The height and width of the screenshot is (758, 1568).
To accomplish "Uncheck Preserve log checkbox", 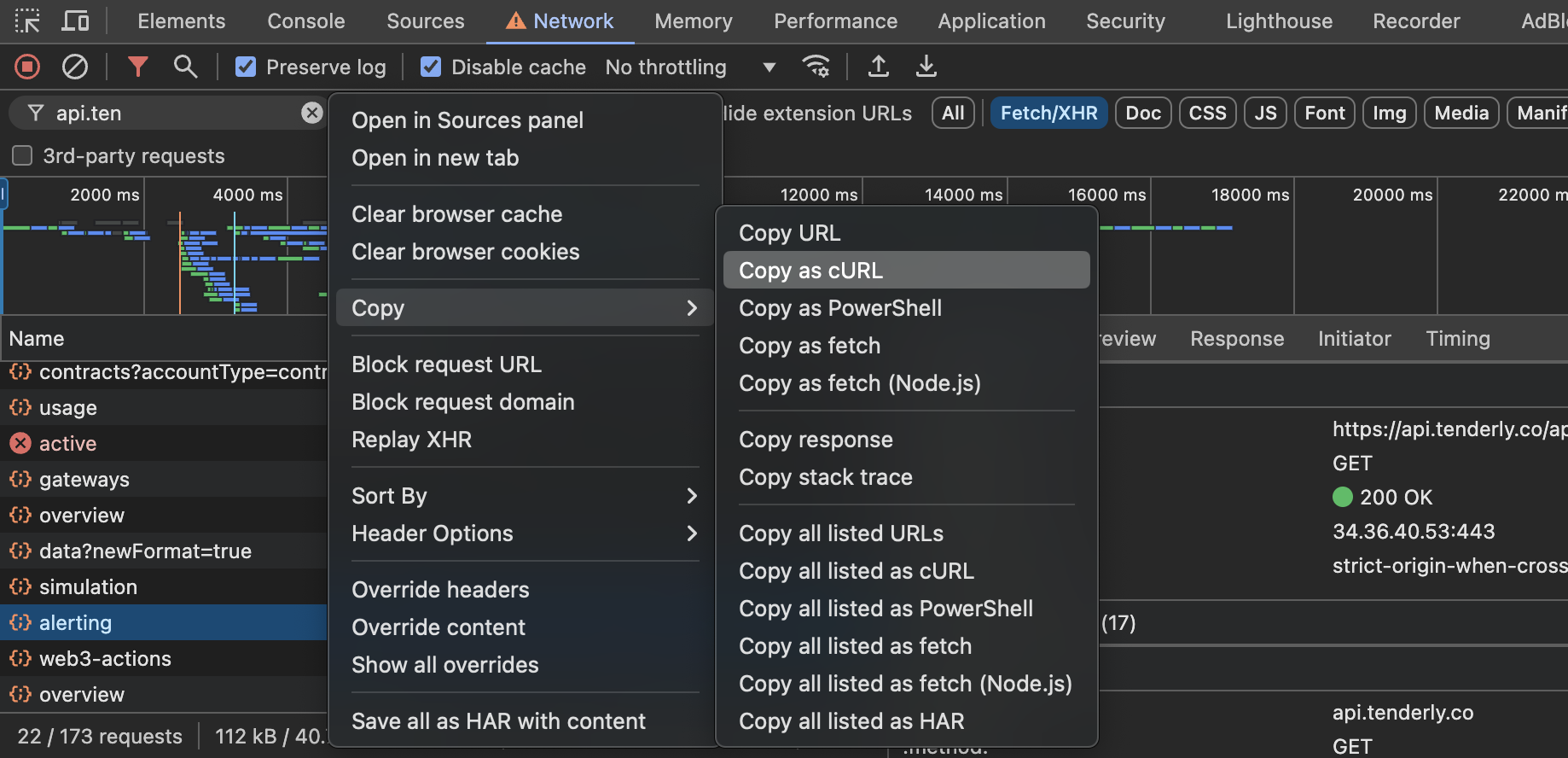I will [x=246, y=67].
